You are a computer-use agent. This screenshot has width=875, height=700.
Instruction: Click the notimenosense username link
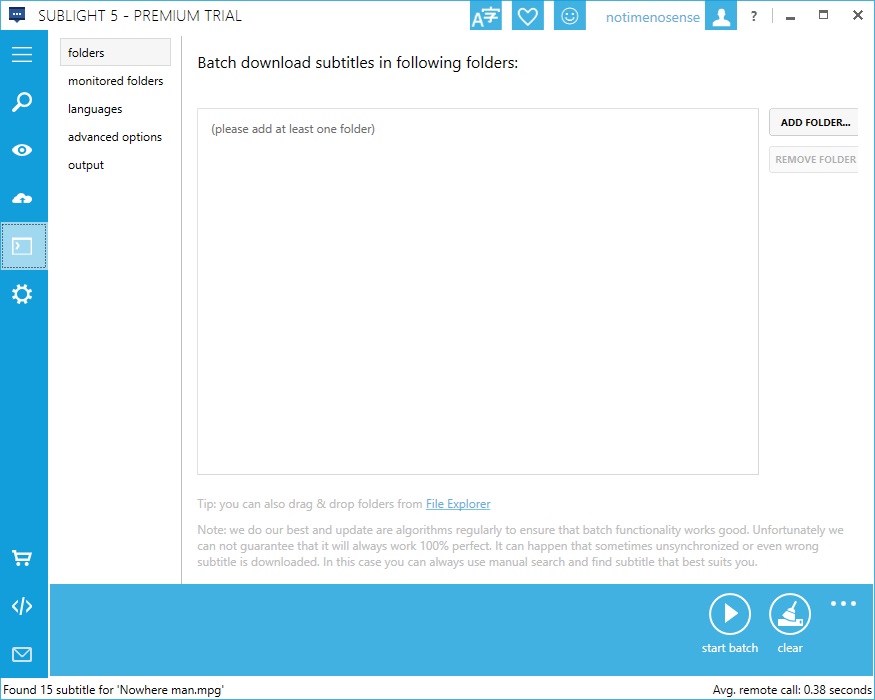coord(652,17)
